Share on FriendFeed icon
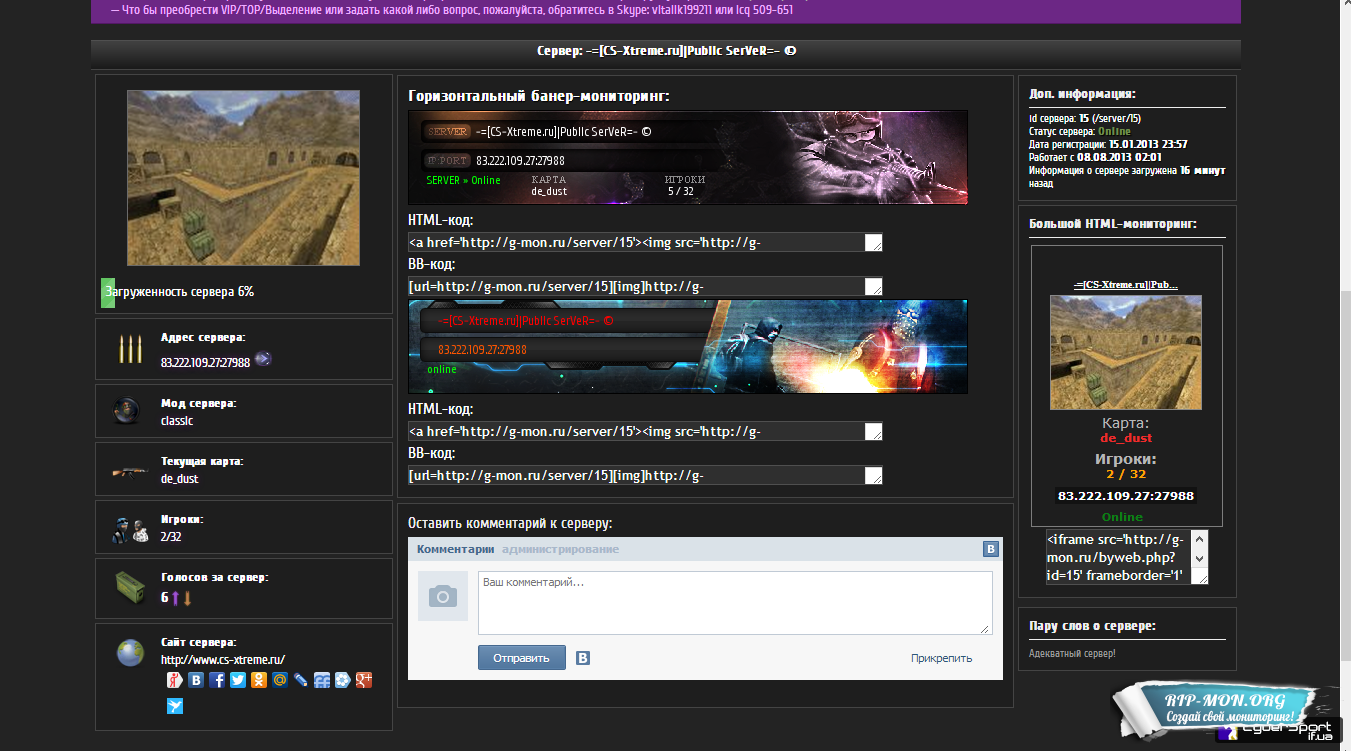 click(x=322, y=680)
